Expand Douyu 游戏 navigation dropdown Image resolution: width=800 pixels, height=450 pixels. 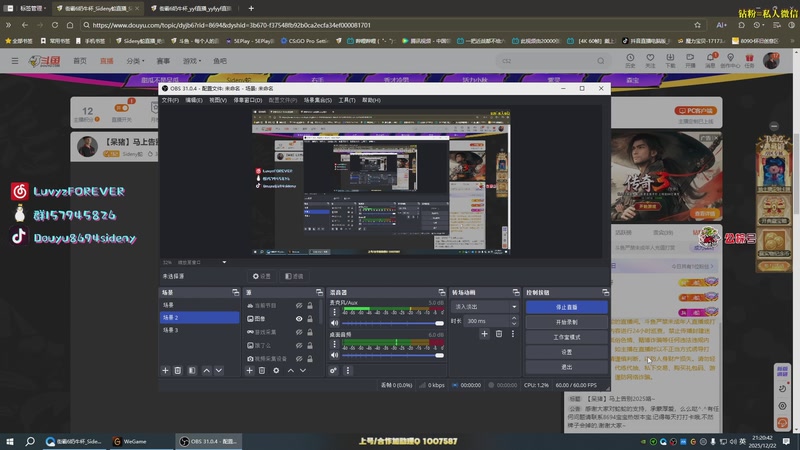pos(192,61)
